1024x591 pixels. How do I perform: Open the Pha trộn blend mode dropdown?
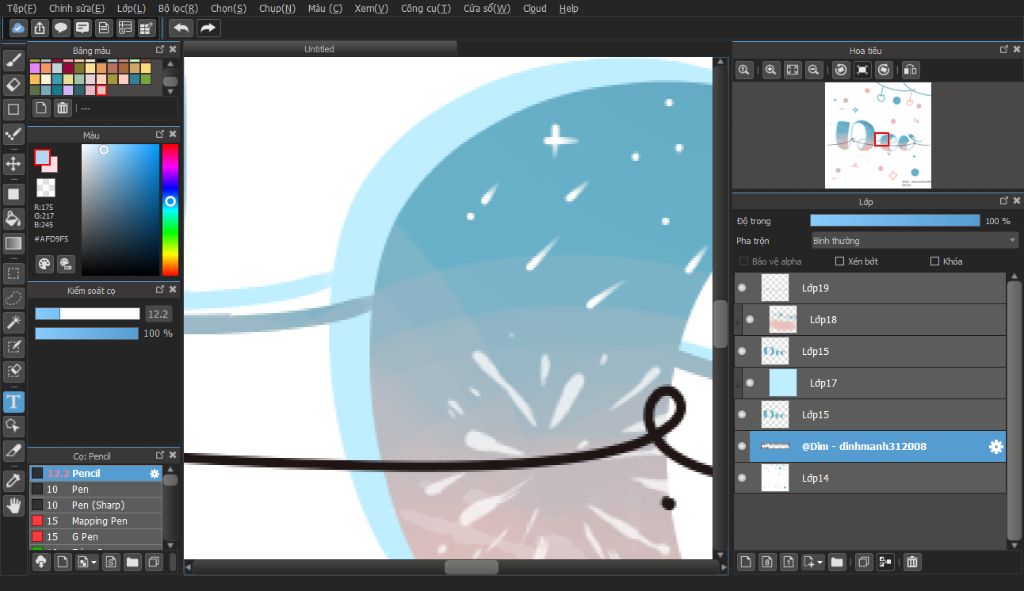pyautogui.click(x=914, y=241)
